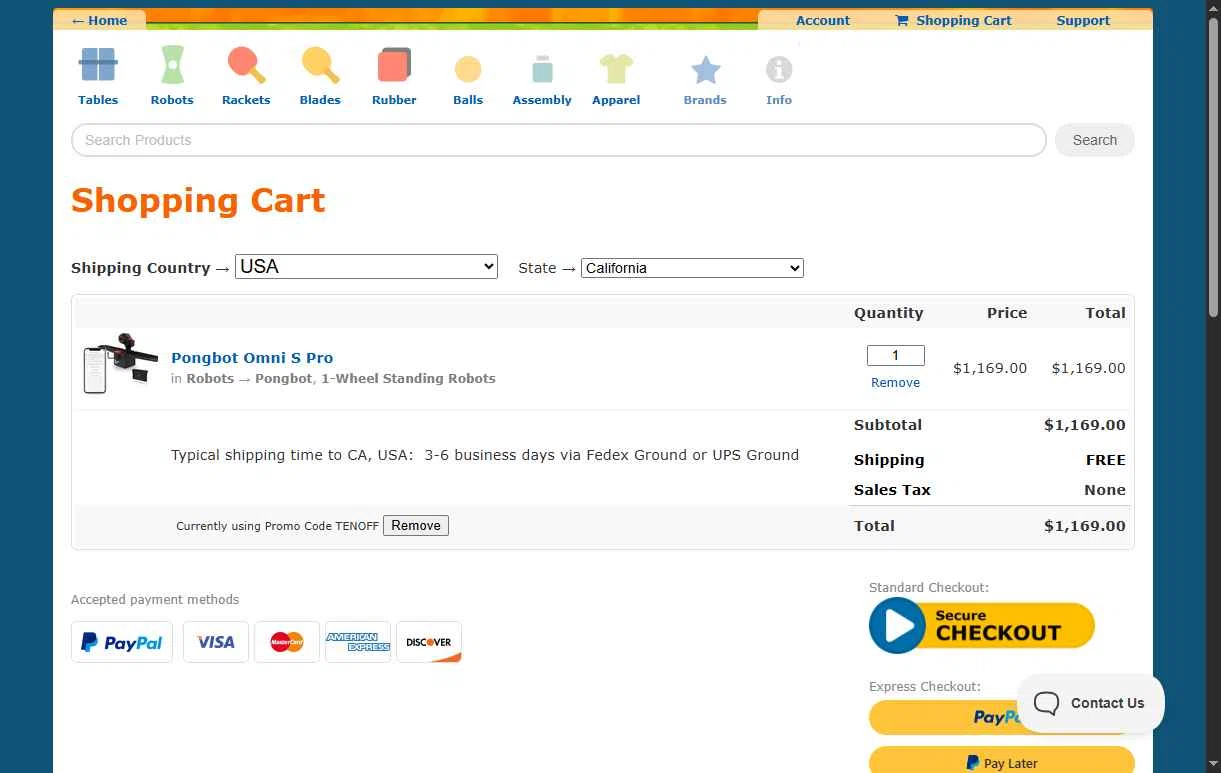
Task: Open the Robots breadcrumb link
Action: point(210,379)
